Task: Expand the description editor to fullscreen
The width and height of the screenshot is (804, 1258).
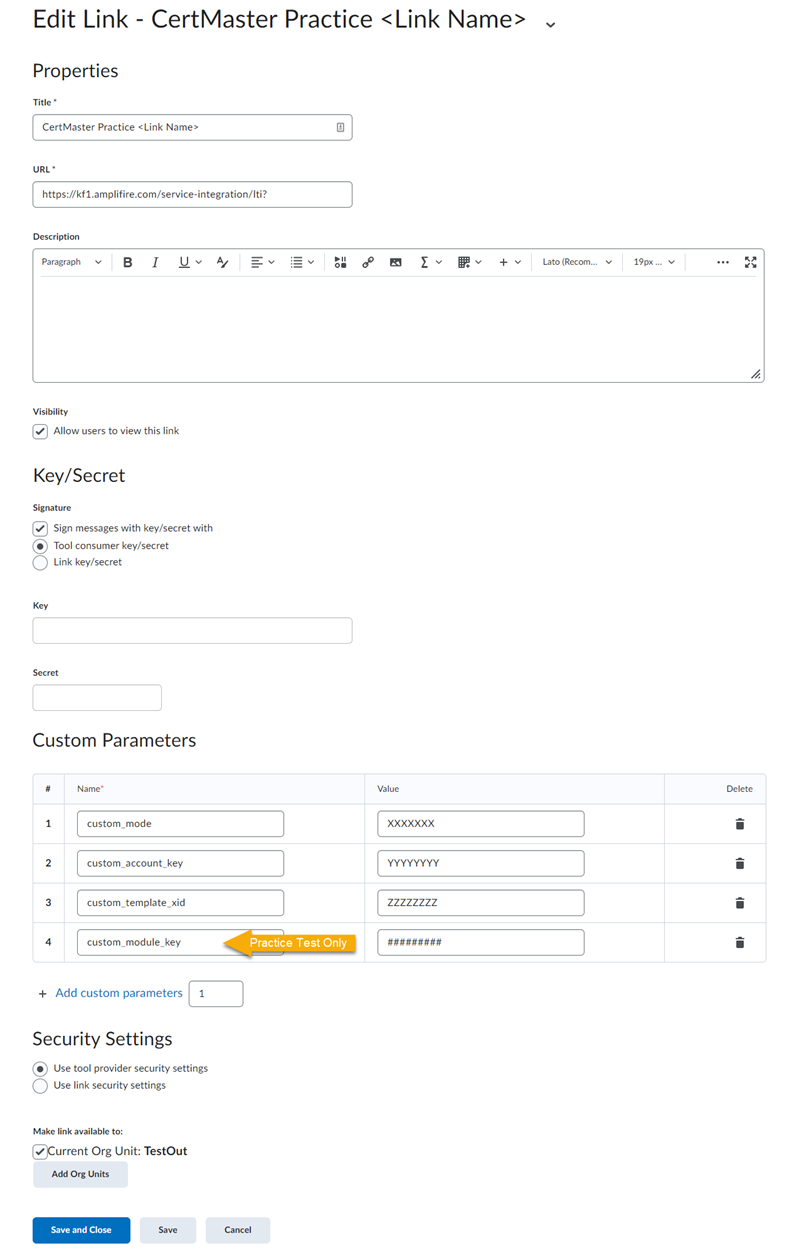Action: [751, 262]
